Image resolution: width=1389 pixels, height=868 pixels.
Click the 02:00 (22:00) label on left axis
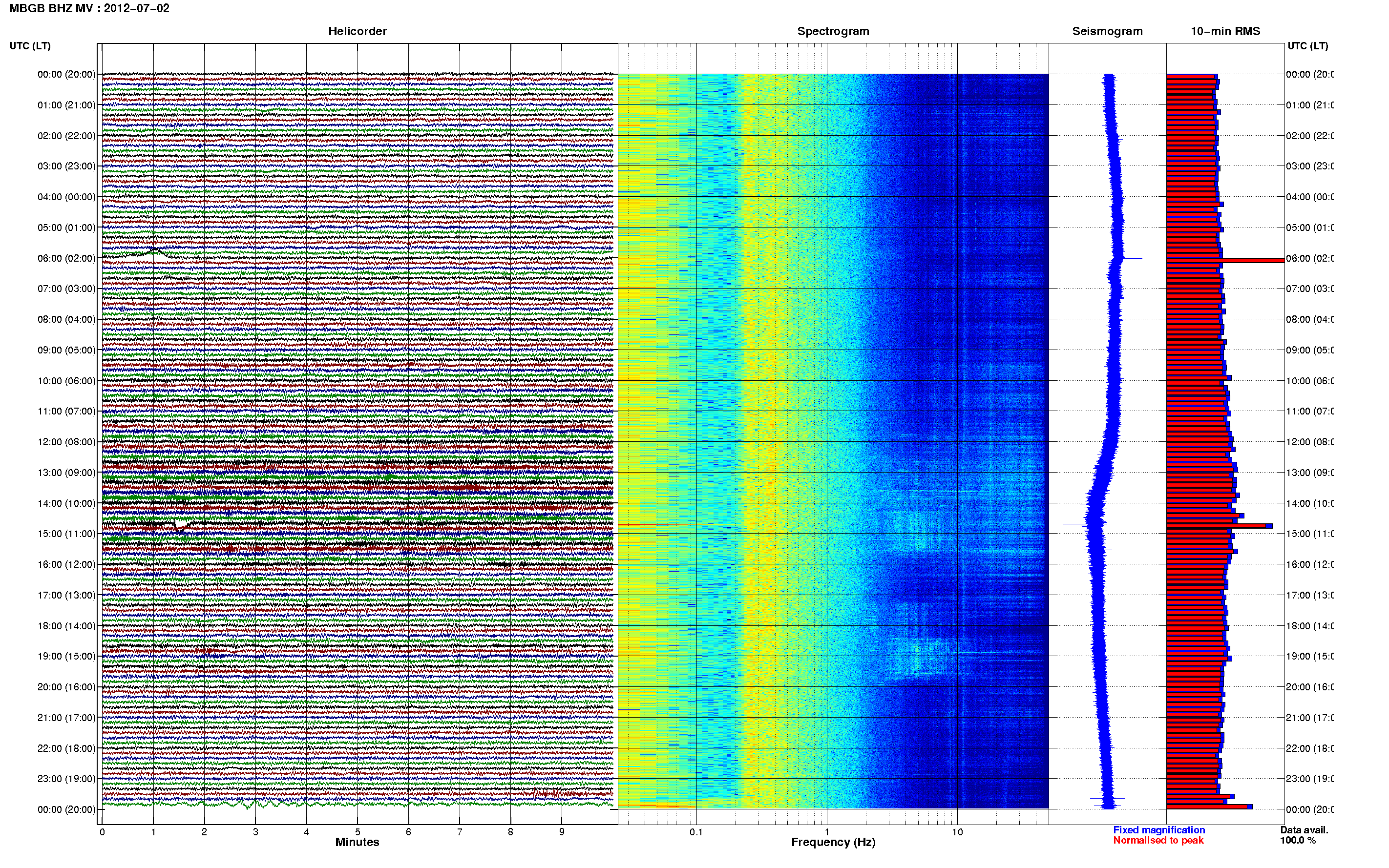coord(66,136)
